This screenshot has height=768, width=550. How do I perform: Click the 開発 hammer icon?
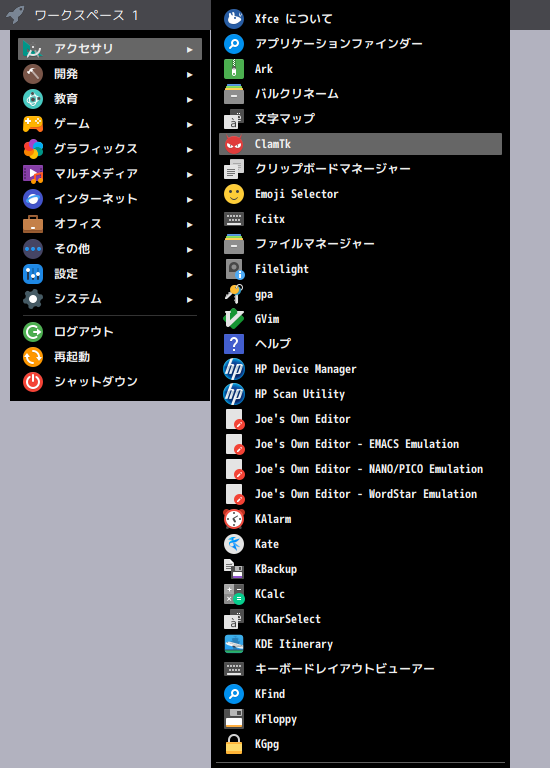(x=33, y=74)
